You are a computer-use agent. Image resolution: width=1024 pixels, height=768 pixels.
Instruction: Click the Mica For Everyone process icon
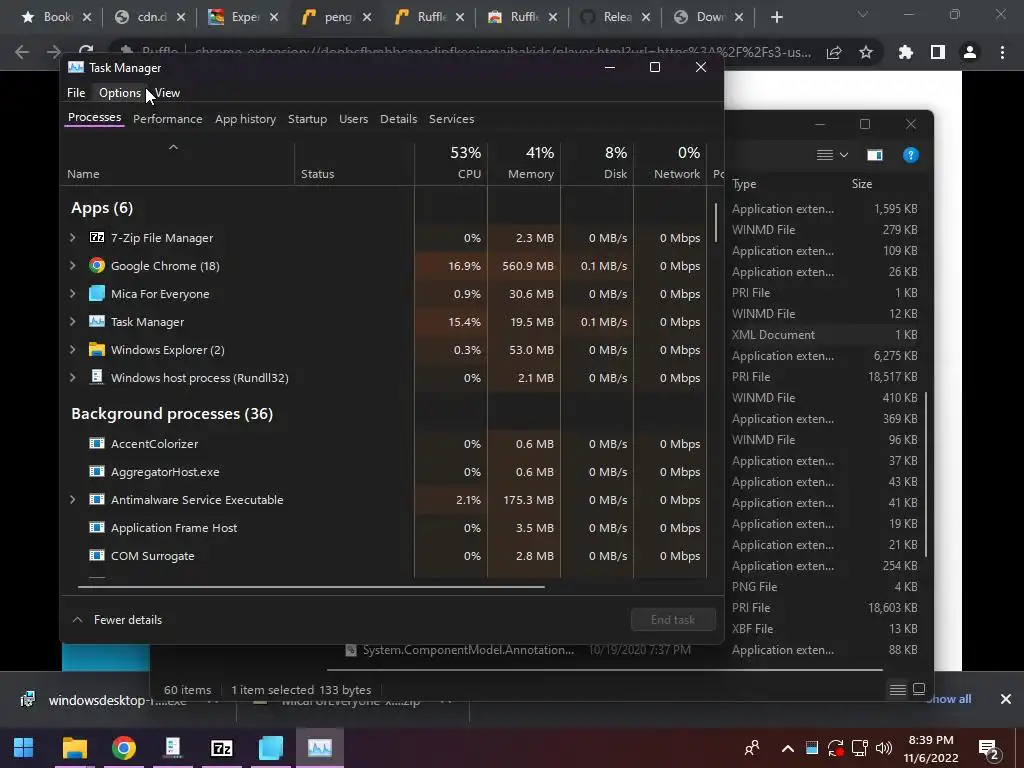[x=97, y=293]
